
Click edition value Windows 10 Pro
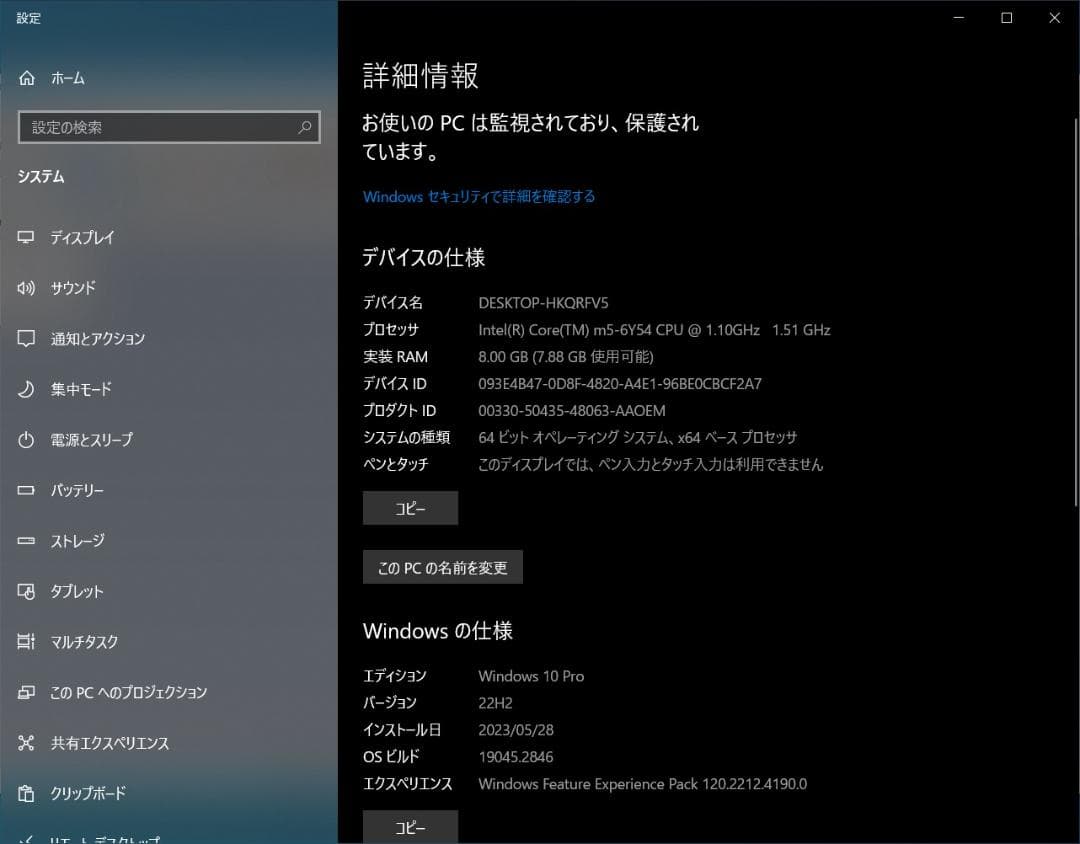pos(531,676)
